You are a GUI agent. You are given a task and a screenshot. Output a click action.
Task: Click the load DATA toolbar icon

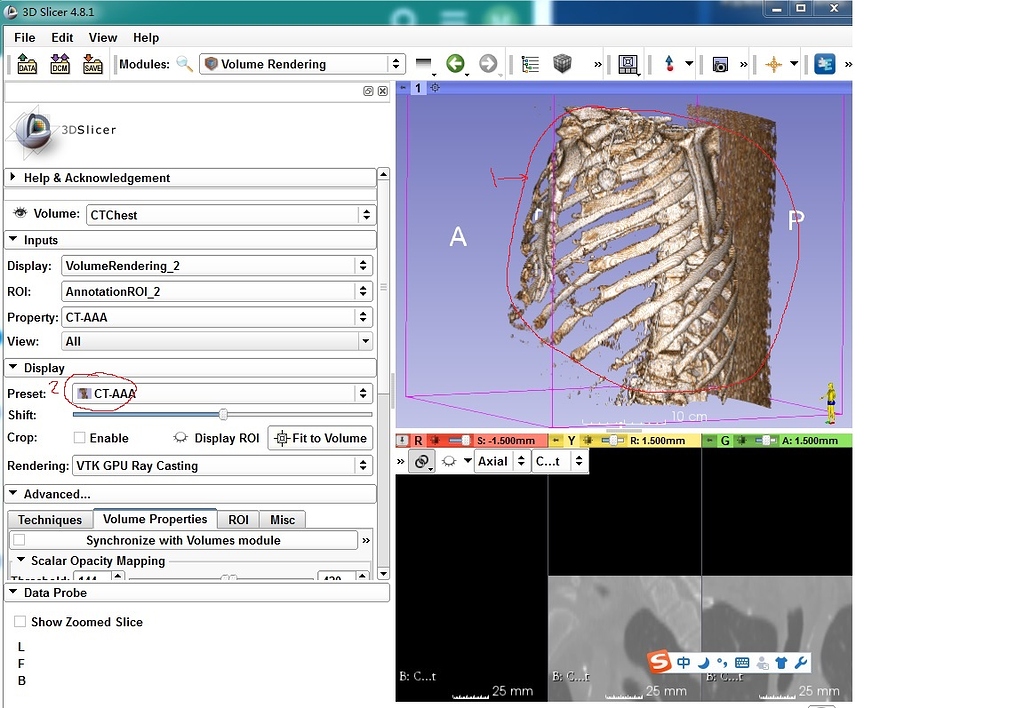(x=27, y=64)
